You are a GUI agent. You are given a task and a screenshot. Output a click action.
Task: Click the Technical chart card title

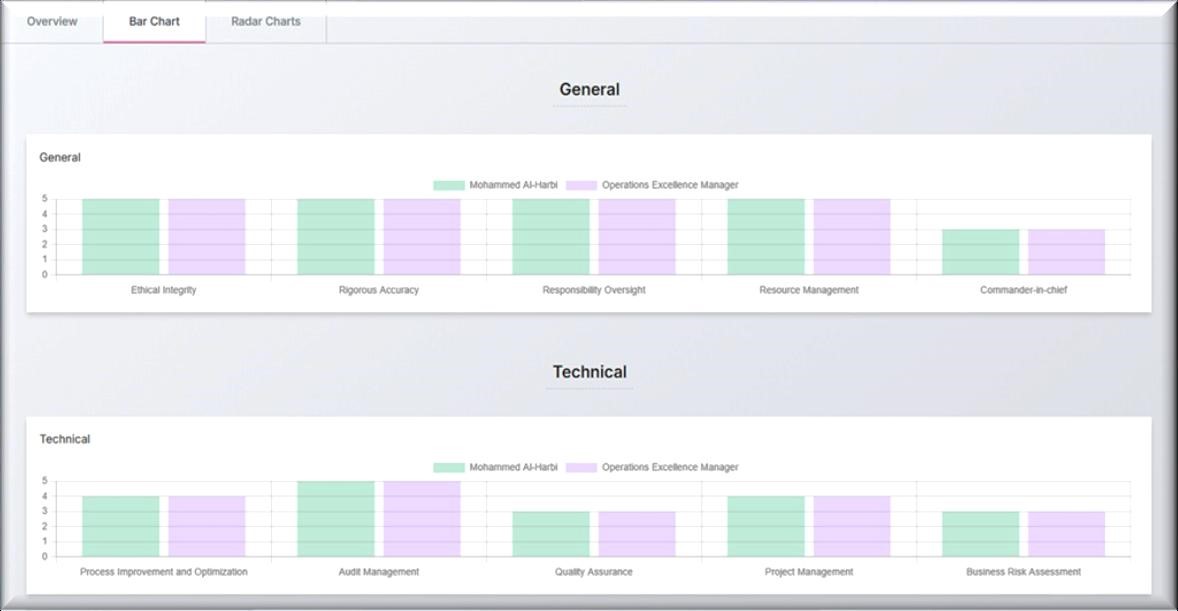tap(65, 439)
